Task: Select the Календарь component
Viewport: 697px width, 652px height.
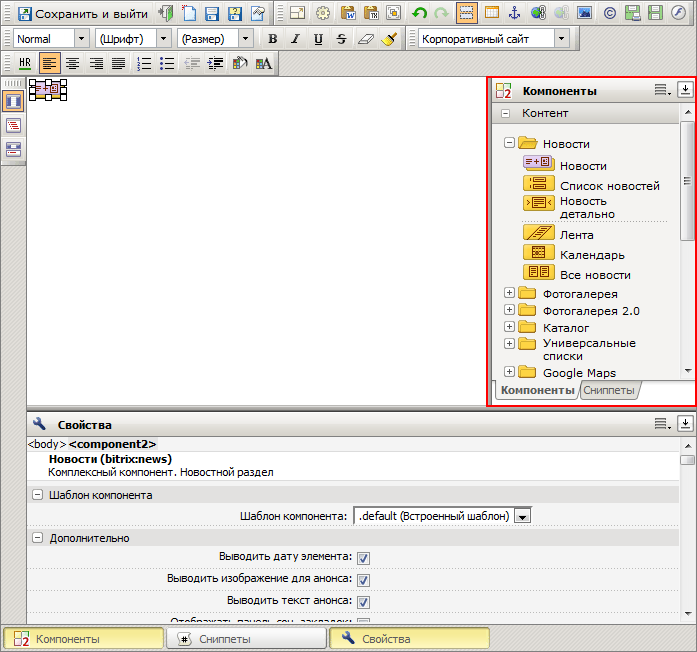Action: coord(574,254)
